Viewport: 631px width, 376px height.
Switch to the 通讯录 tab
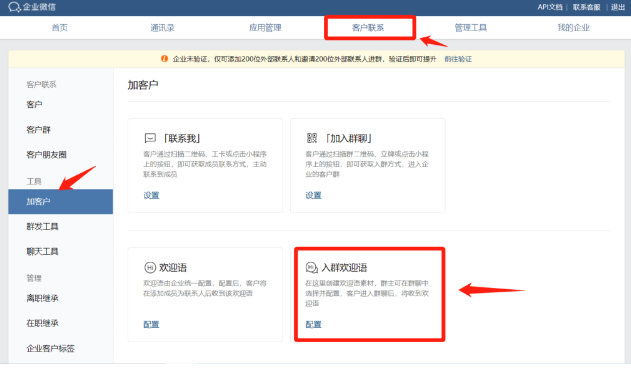[162, 28]
